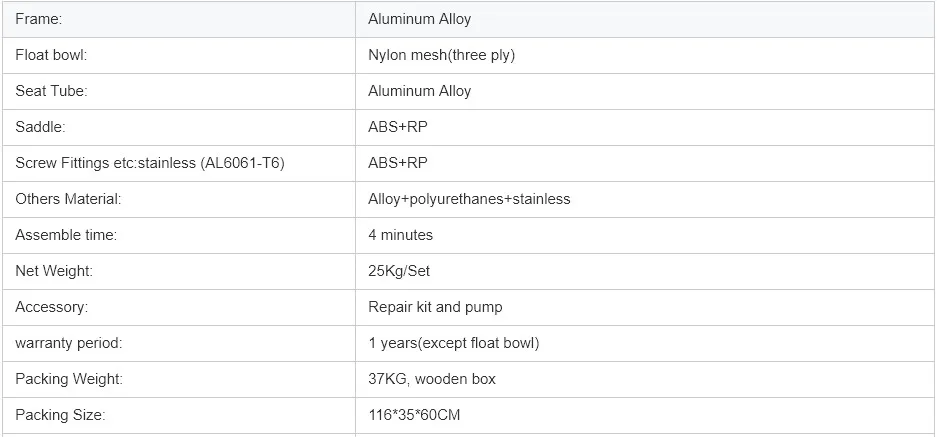Select the "Repair kit and pump" text
Screen dimensions: 937x437
(435, 307)
